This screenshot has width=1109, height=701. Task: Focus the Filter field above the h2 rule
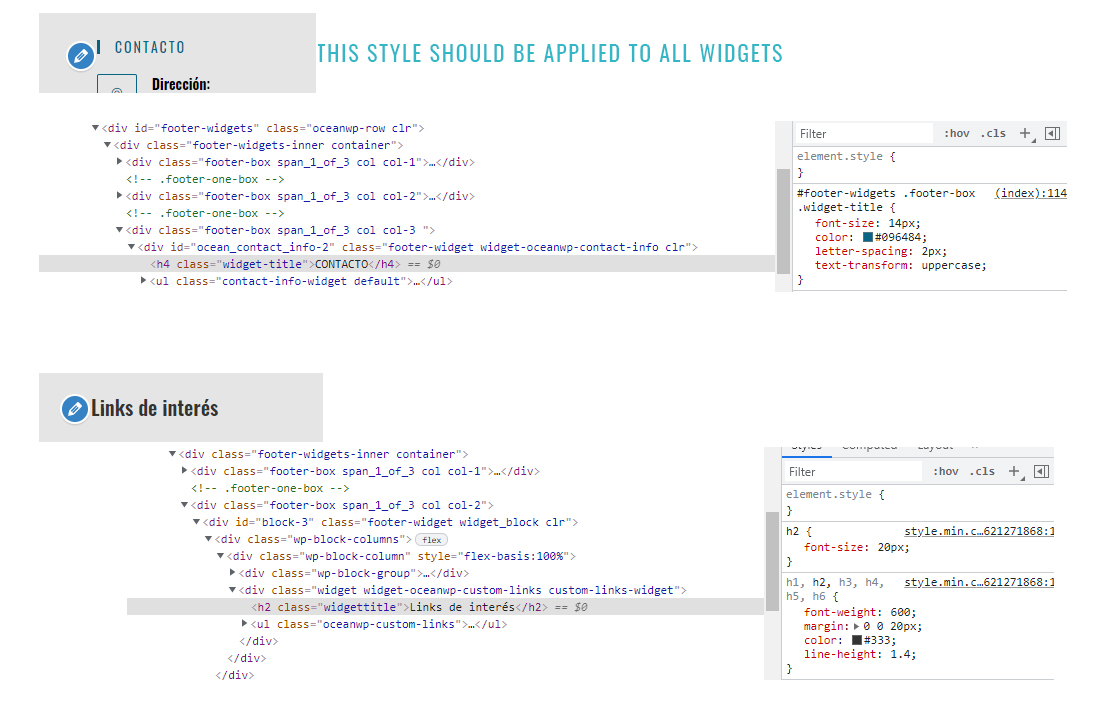click(852, 472)
